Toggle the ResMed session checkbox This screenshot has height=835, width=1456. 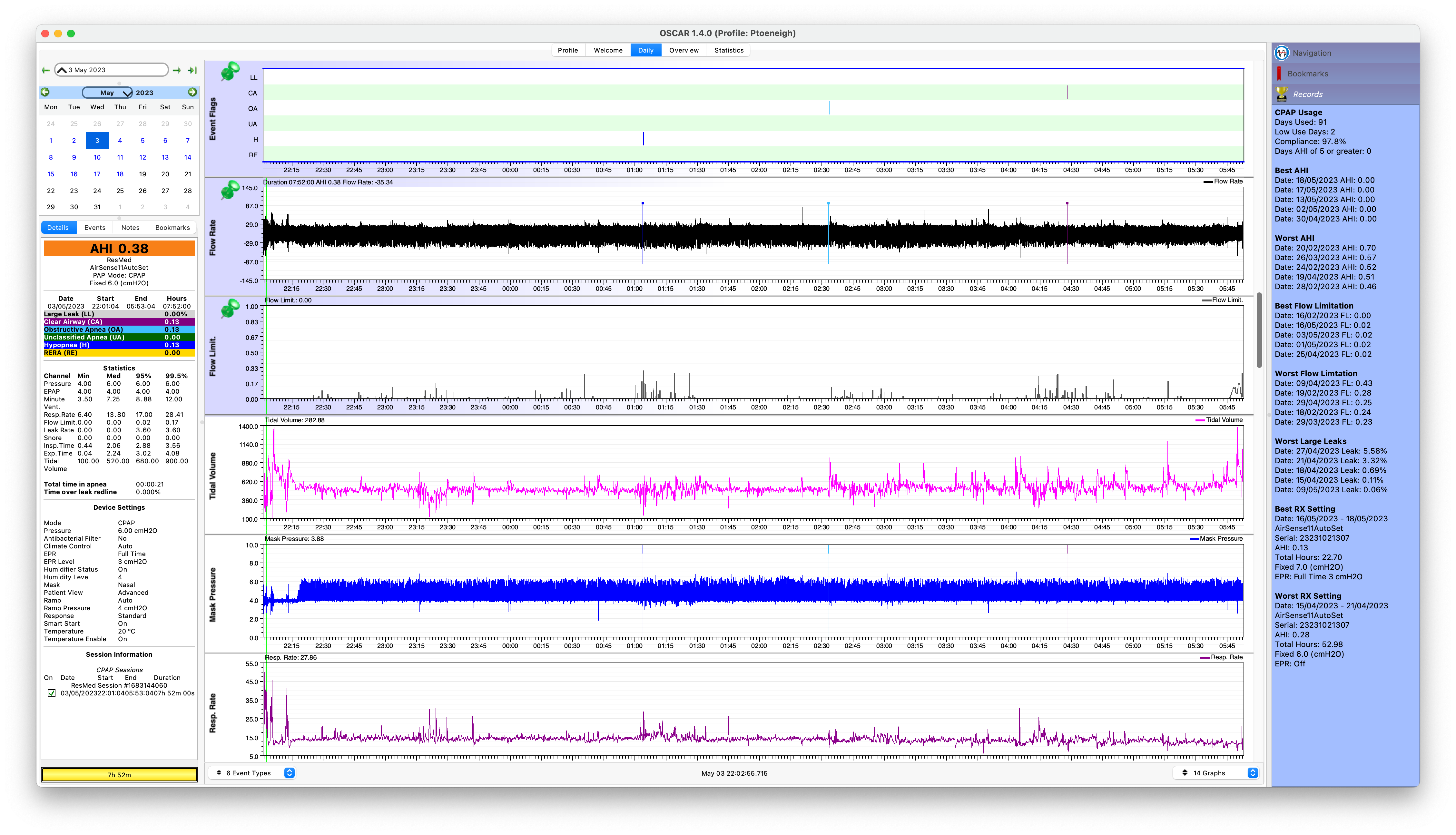click(x=52, y=693)
